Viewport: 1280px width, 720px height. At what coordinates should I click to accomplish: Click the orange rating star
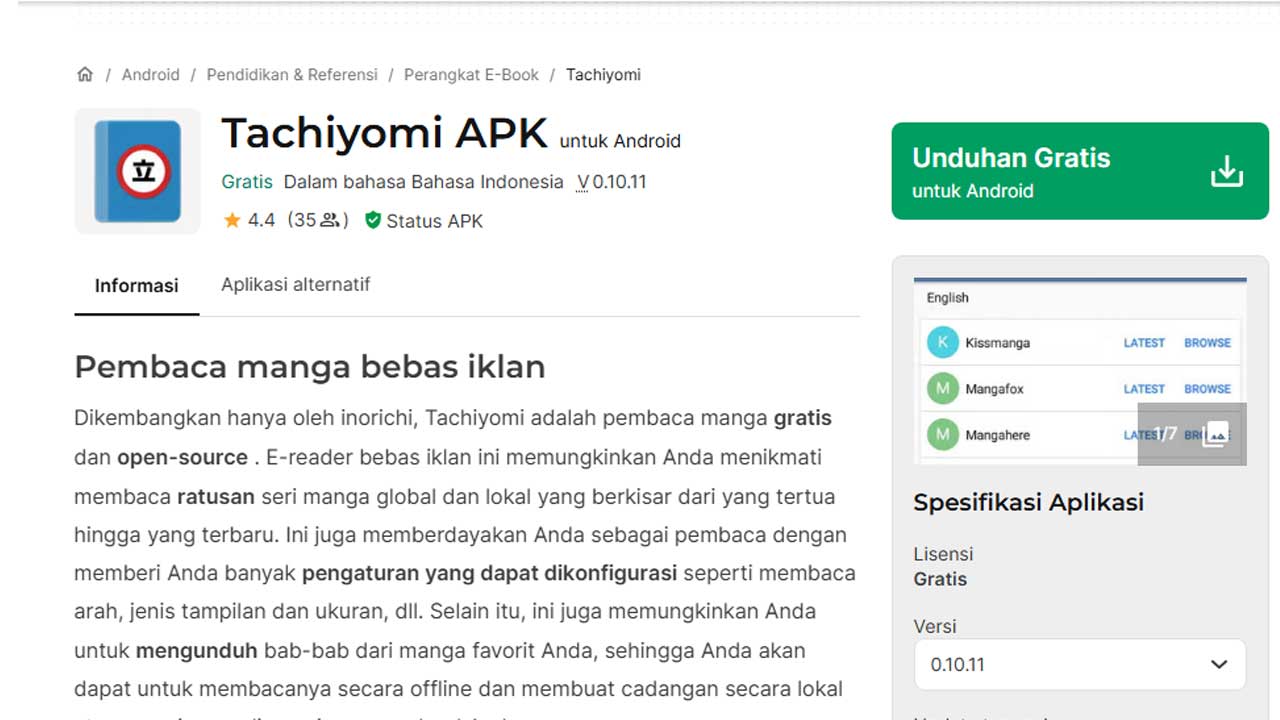232,220
